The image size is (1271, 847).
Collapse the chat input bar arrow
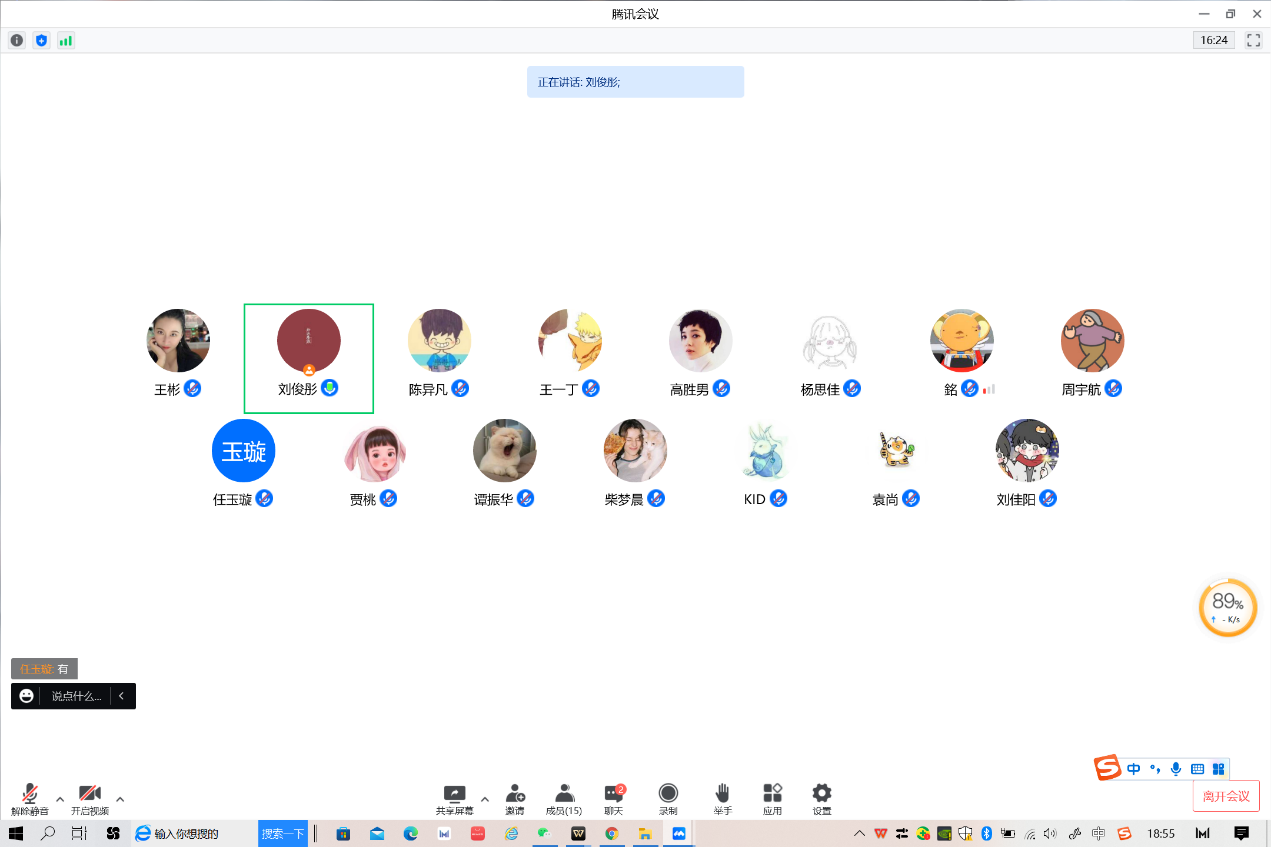pos(121,696)
